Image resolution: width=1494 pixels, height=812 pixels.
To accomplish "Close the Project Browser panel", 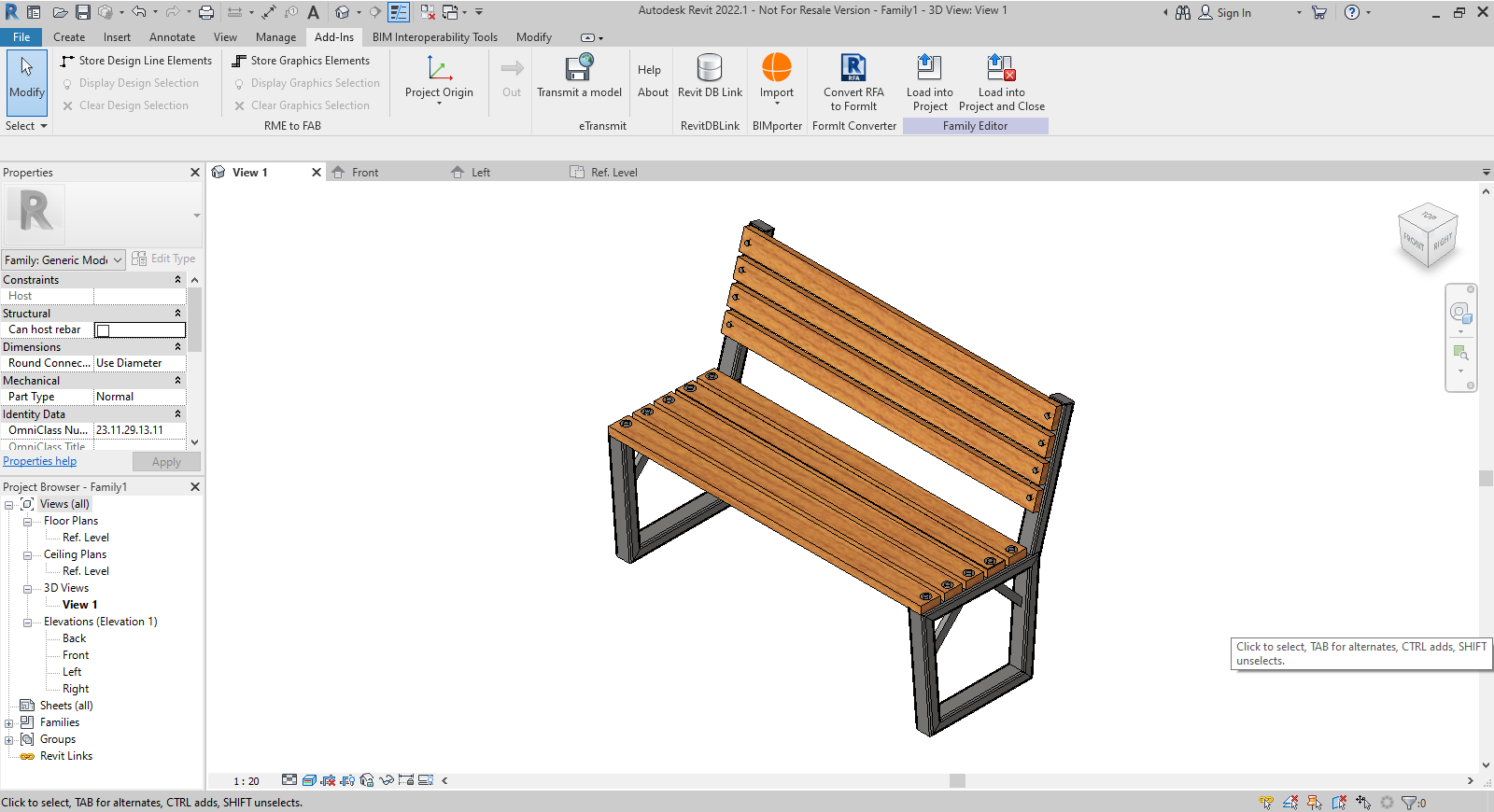I will pos(195,487).
